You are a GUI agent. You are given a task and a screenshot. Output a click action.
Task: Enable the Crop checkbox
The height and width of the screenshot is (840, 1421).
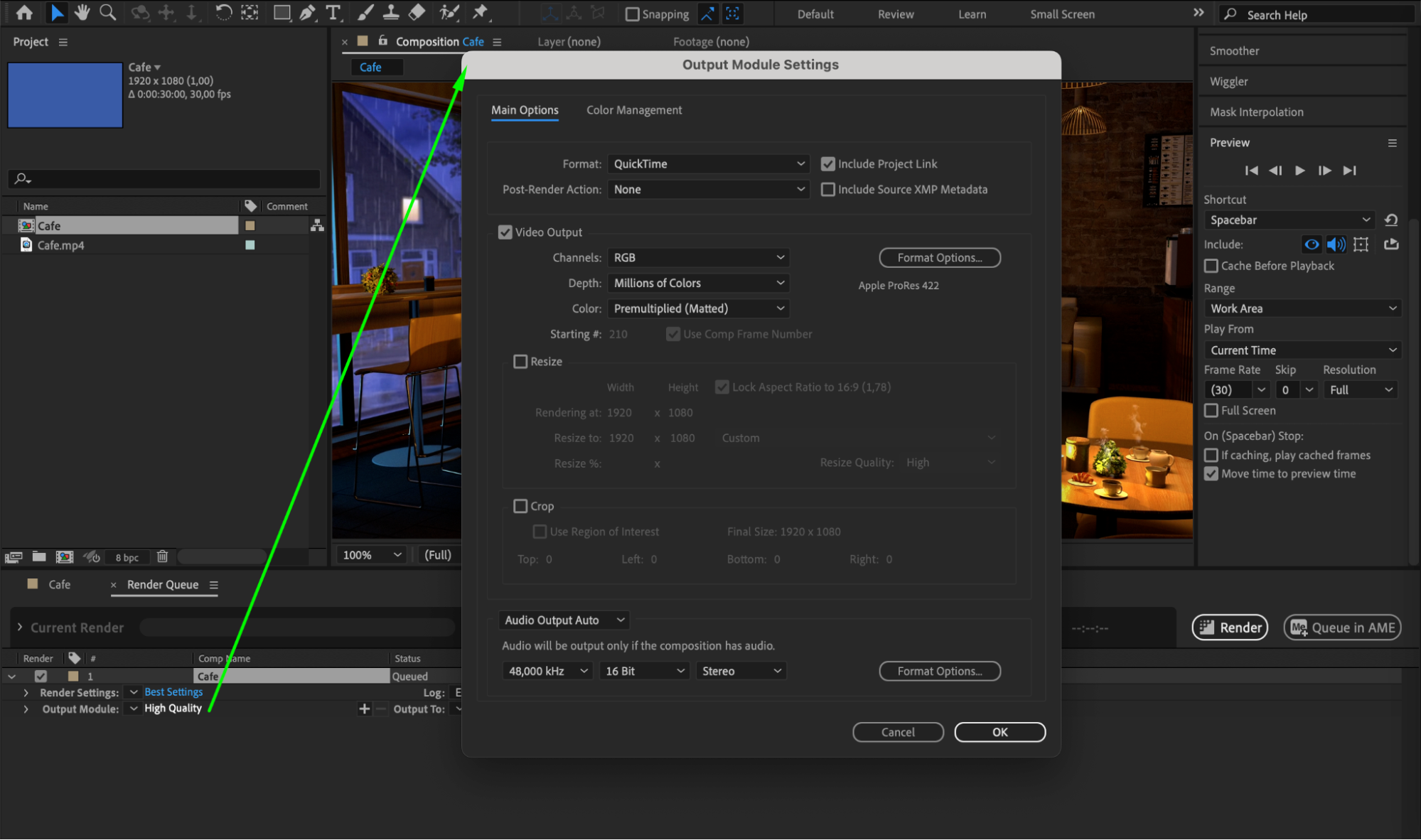click(x=520, y=506)
